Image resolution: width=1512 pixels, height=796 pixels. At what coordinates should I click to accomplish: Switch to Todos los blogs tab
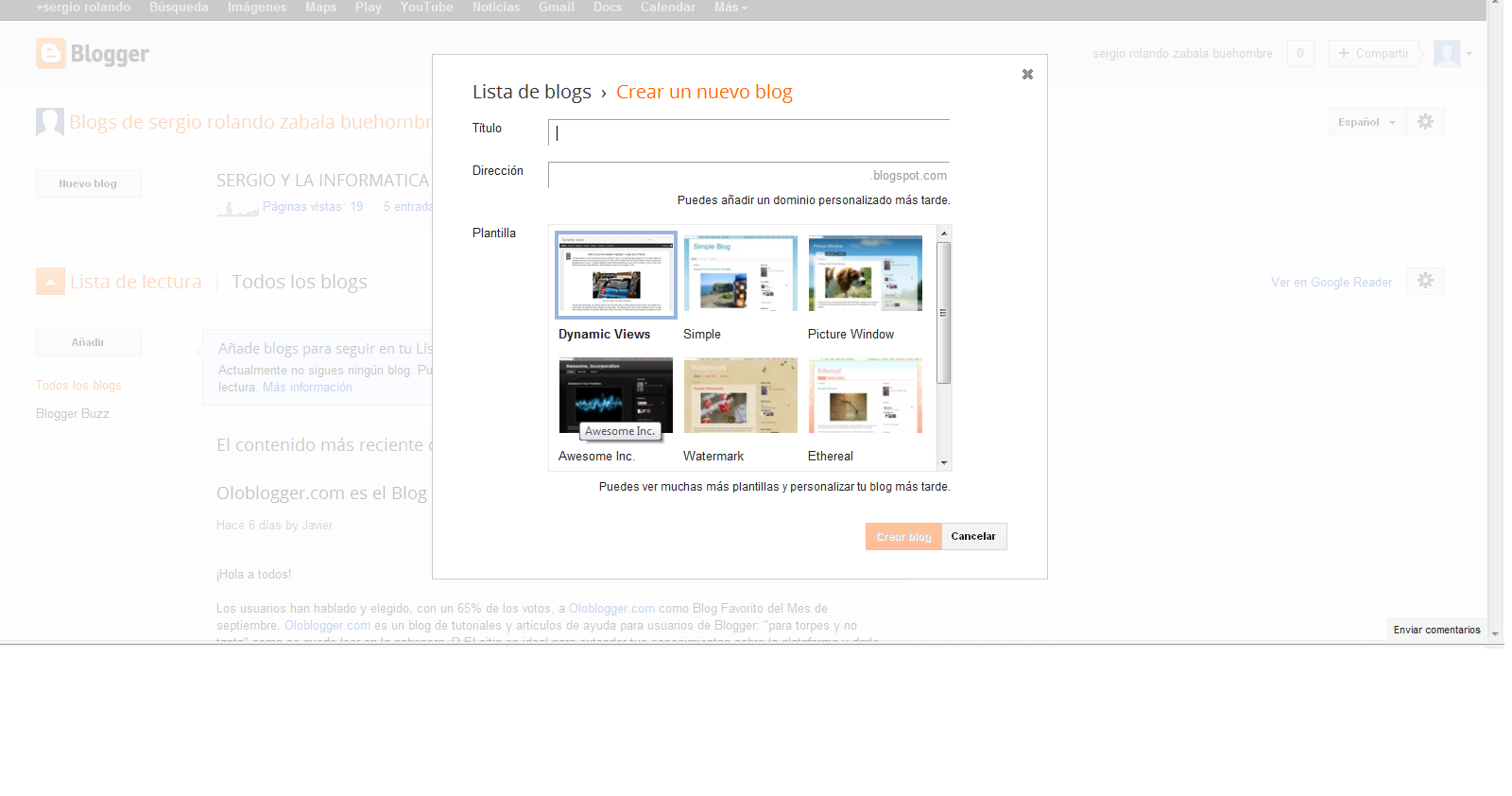[300, 282]
